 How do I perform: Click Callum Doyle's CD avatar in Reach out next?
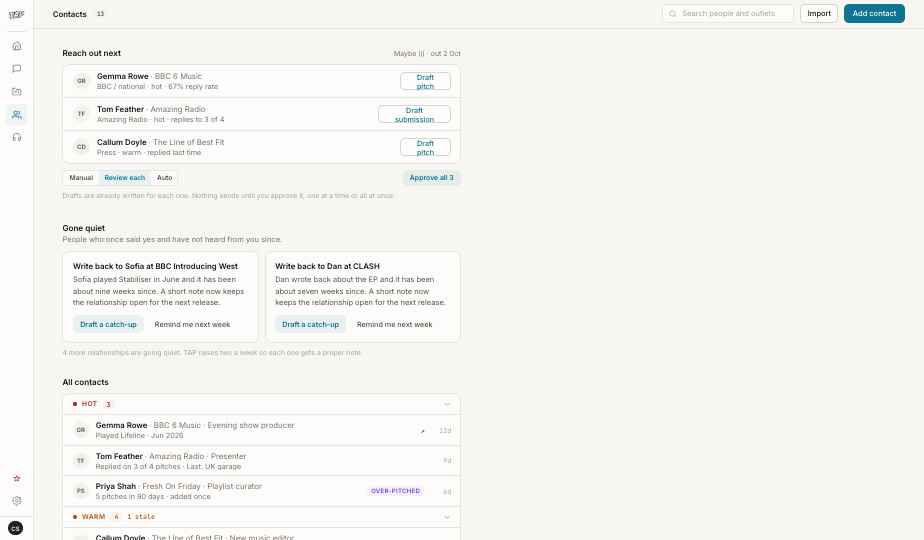81,147
